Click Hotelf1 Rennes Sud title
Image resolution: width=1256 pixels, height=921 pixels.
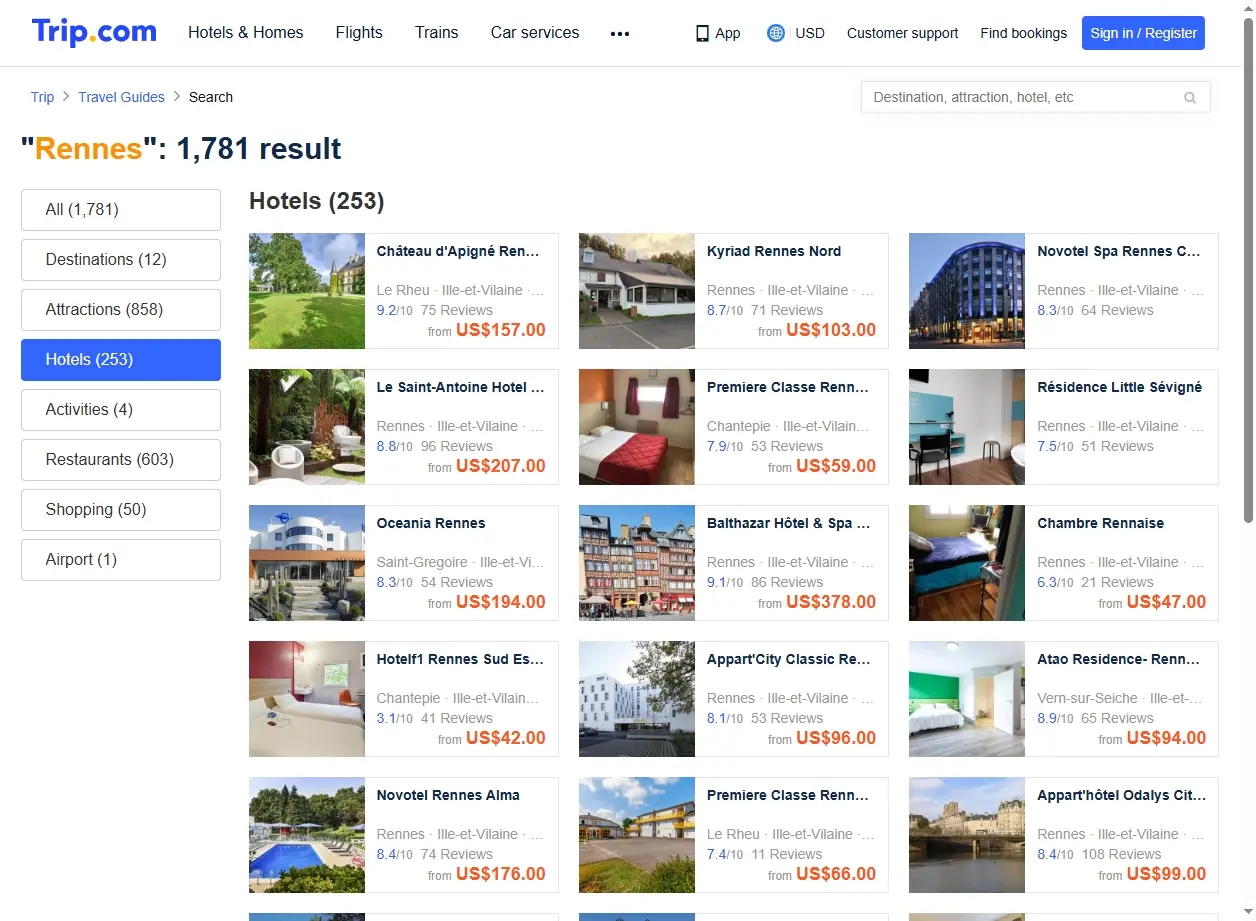[x=460, y=659]
